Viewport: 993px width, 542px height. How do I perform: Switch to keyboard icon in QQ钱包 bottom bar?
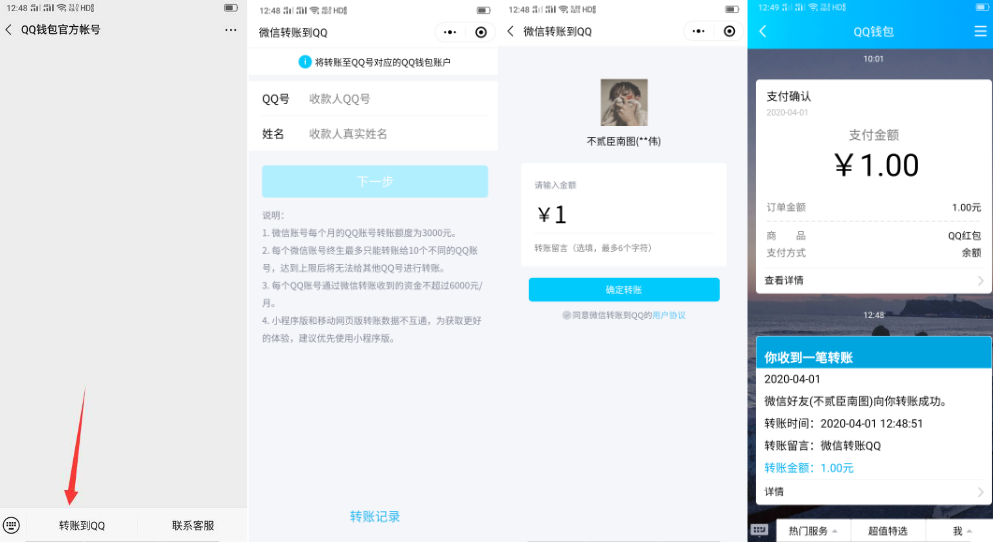[x=759, y=530]
